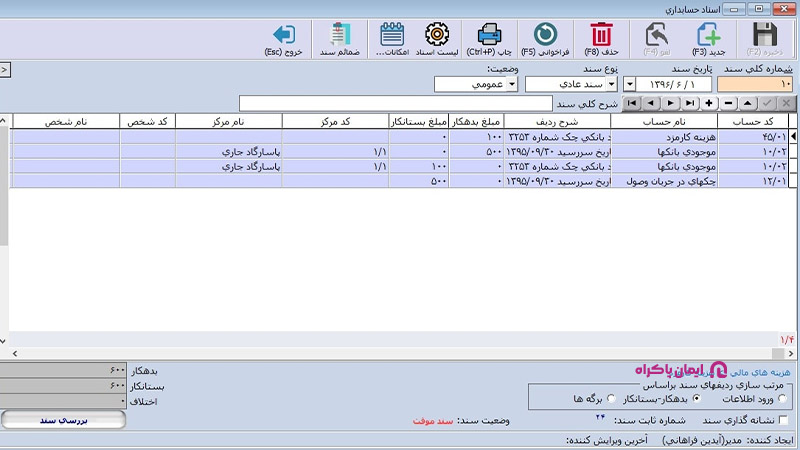
Task: Open the نوع سند dropdown showing سند عادی
Action: 611,84
